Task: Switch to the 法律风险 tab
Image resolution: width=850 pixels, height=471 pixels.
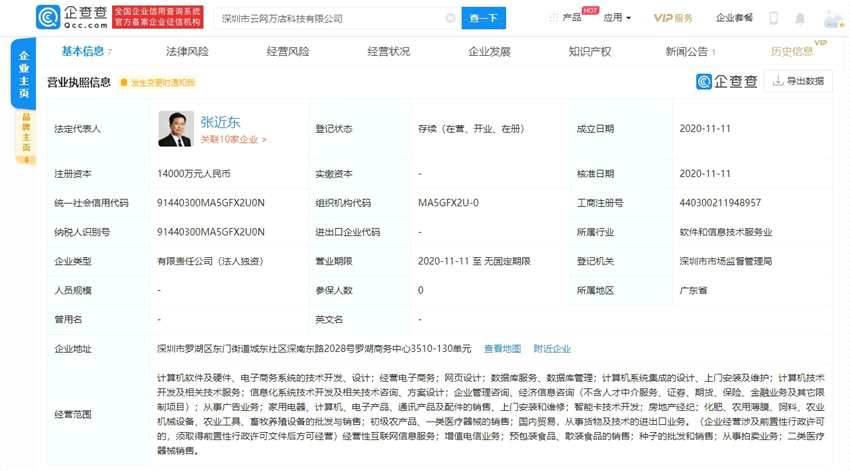Action: tap(187, 51)
